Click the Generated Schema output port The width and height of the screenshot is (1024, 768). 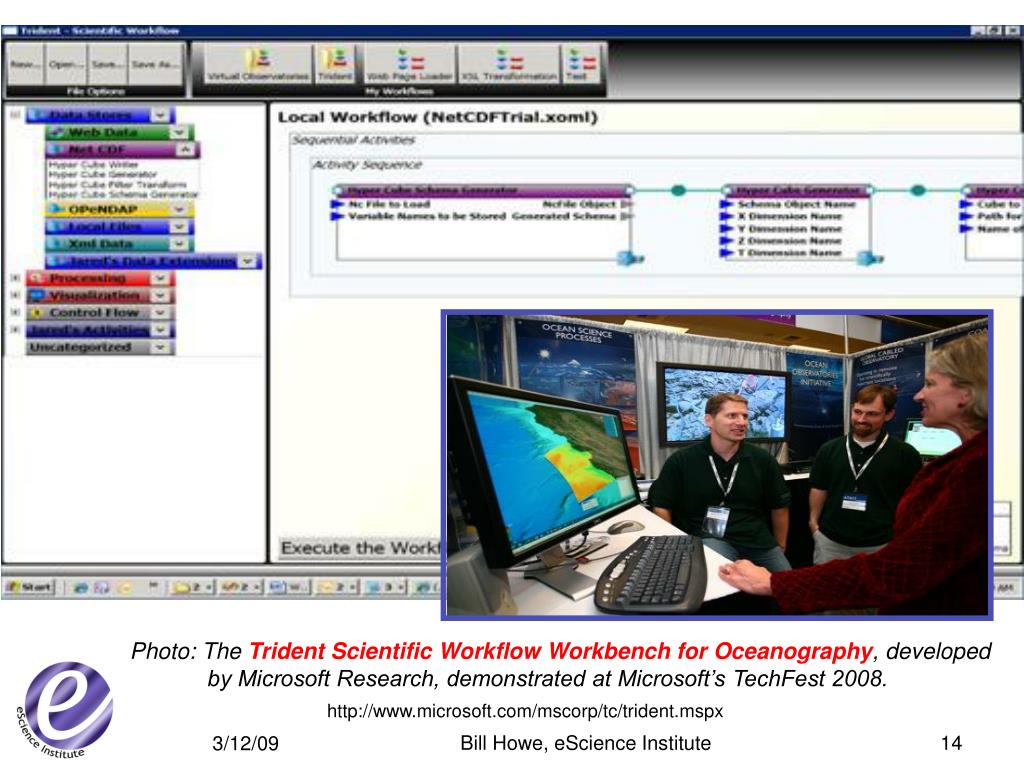627,216
